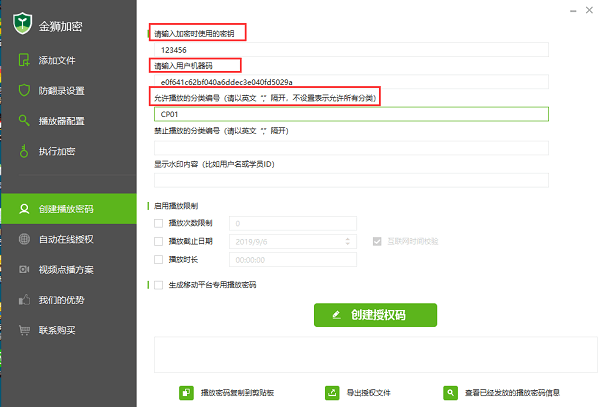
Task: Click the 播放器配置 search icon
Action: point(24,121)
